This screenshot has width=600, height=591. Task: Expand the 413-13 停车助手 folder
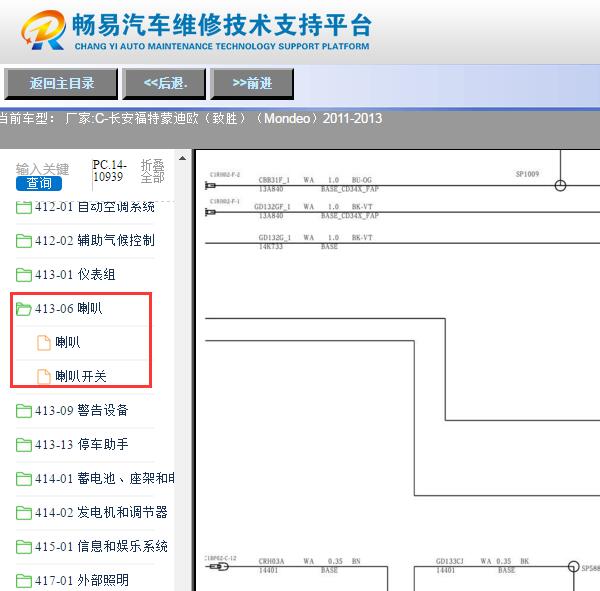[82, 444]
